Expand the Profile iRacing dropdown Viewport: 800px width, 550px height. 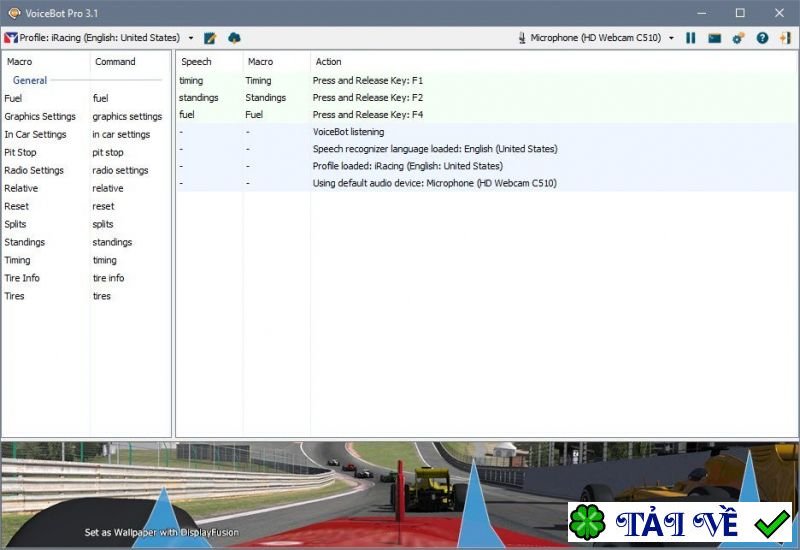(x=191, y=38)
